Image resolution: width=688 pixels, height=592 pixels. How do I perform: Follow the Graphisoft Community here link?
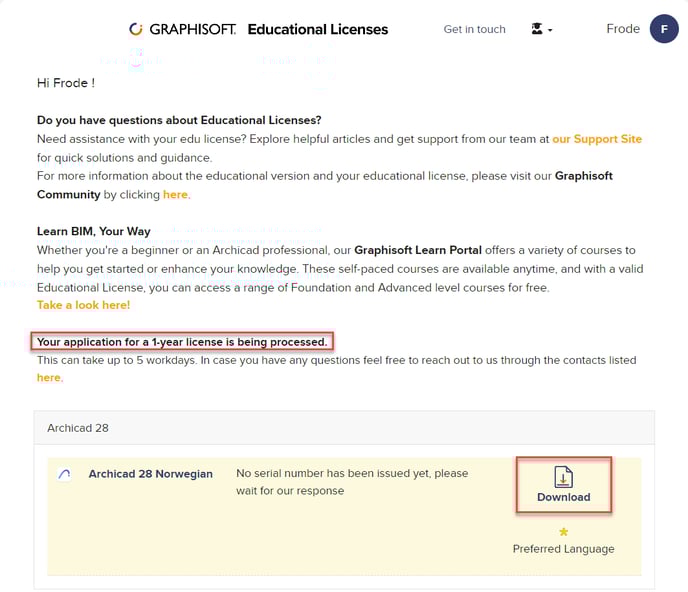pos(176,194)
